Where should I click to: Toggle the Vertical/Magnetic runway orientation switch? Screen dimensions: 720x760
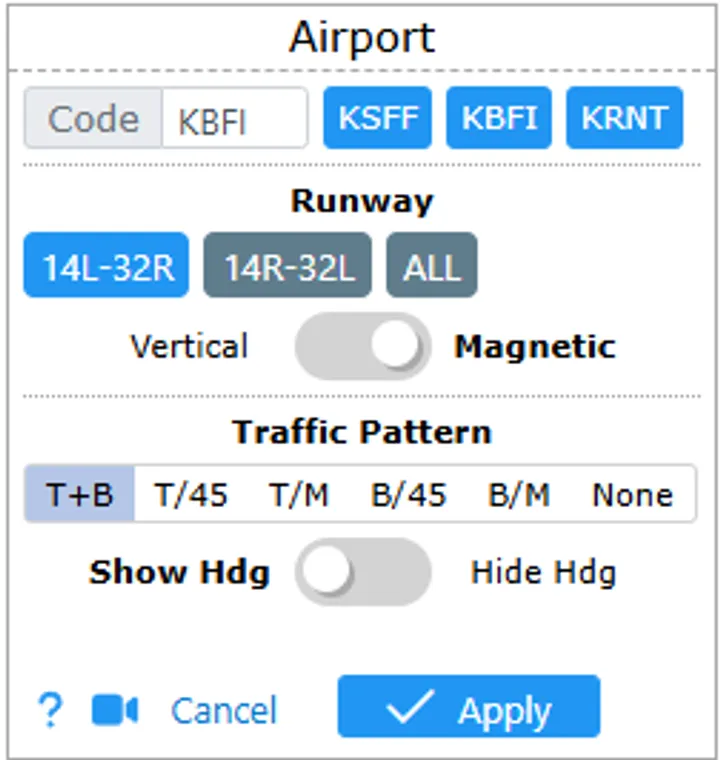click(362, 347)
